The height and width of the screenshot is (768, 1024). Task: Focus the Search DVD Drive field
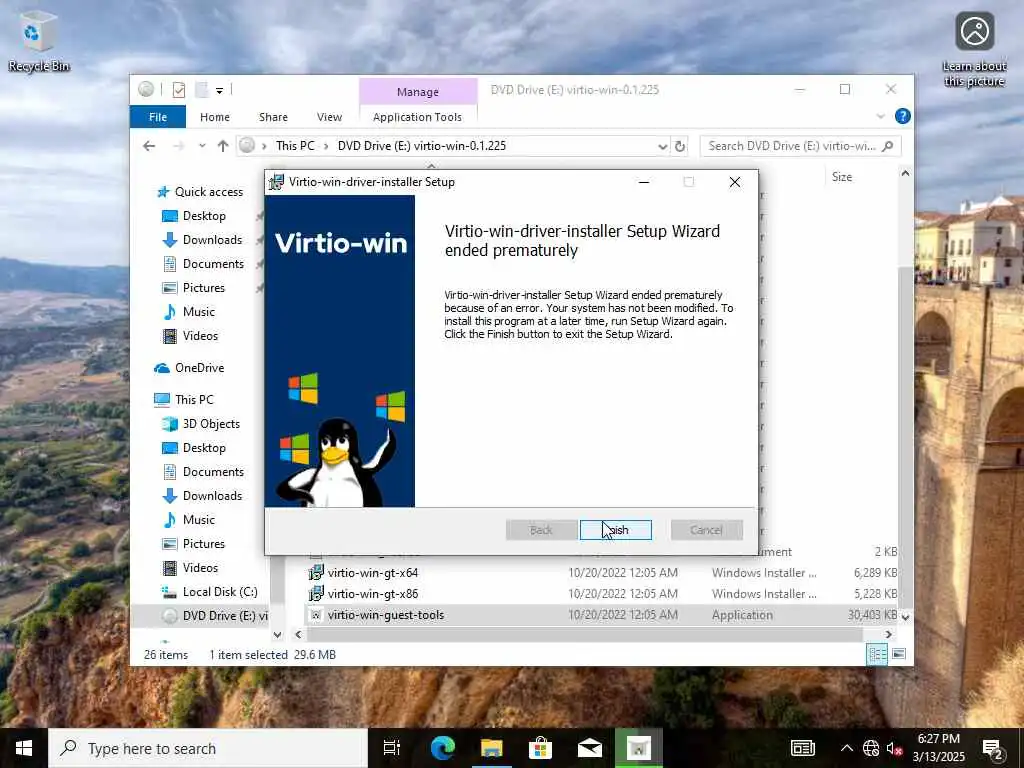tap(800, 146)
